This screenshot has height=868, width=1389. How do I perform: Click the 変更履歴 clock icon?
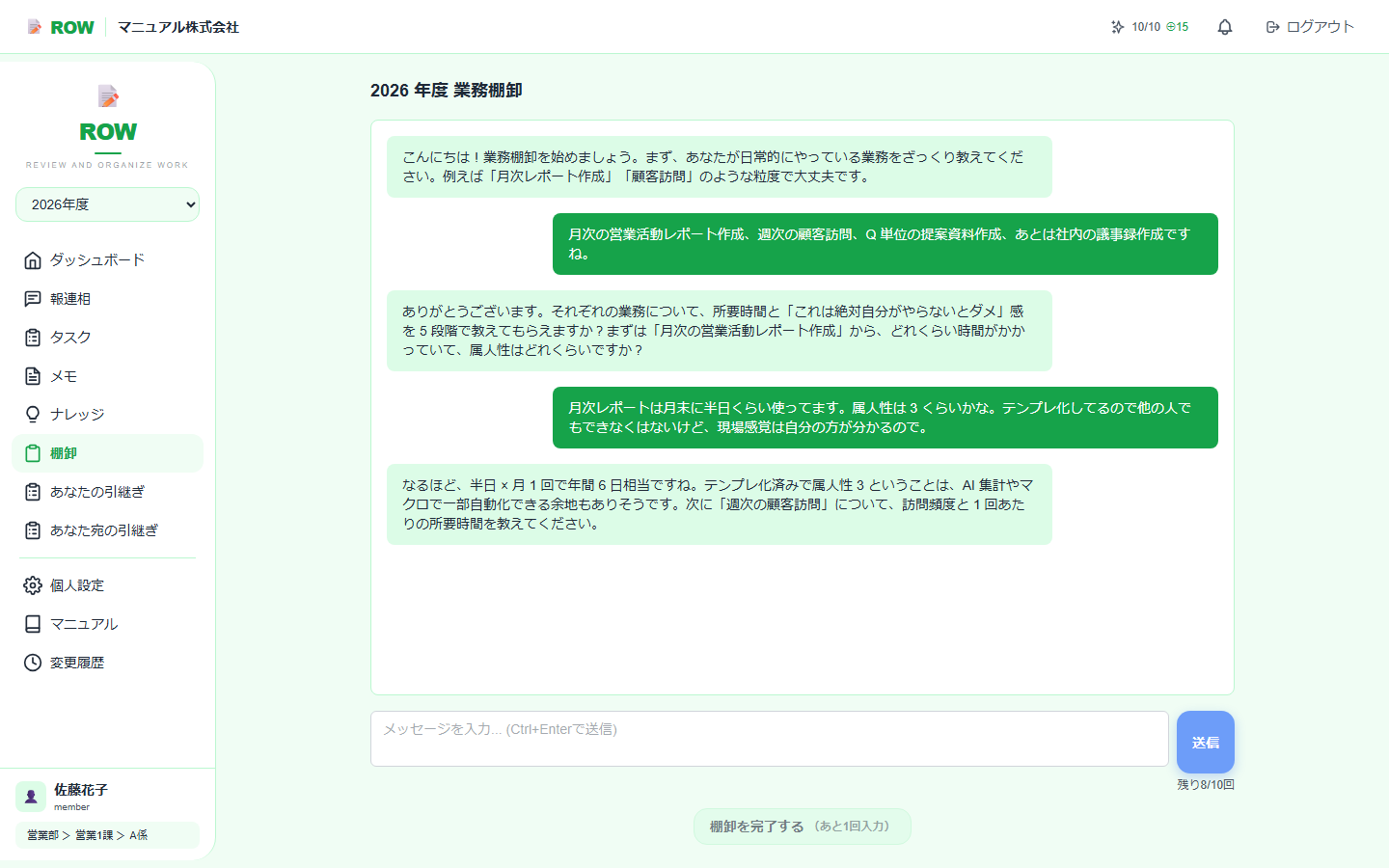33,663
